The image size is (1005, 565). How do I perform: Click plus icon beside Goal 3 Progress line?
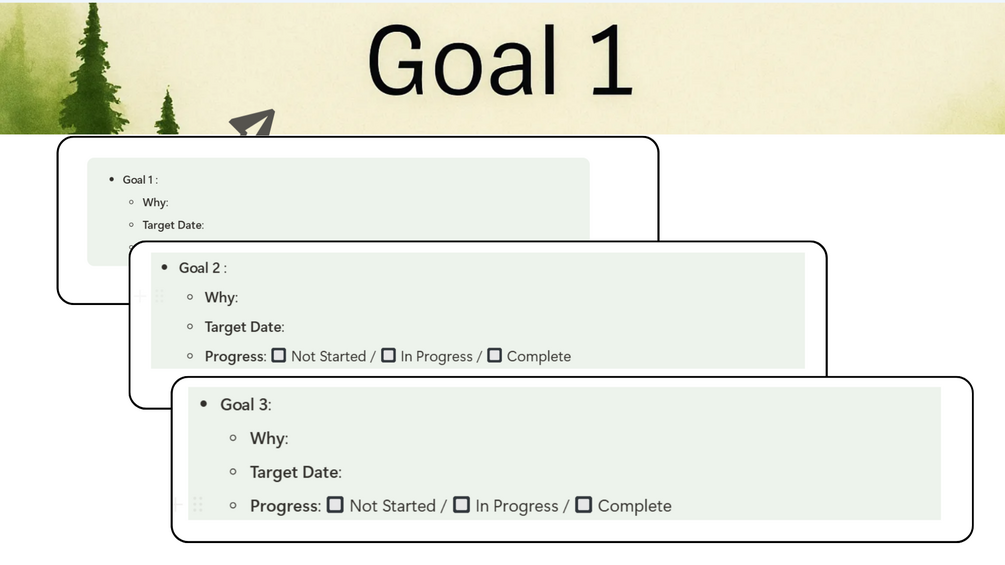click(179, 505)
